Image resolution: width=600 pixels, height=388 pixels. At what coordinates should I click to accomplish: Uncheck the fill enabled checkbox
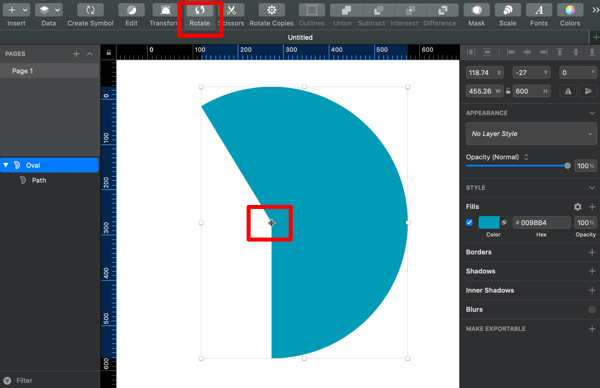pyautogui.click(x=470, y=223)
